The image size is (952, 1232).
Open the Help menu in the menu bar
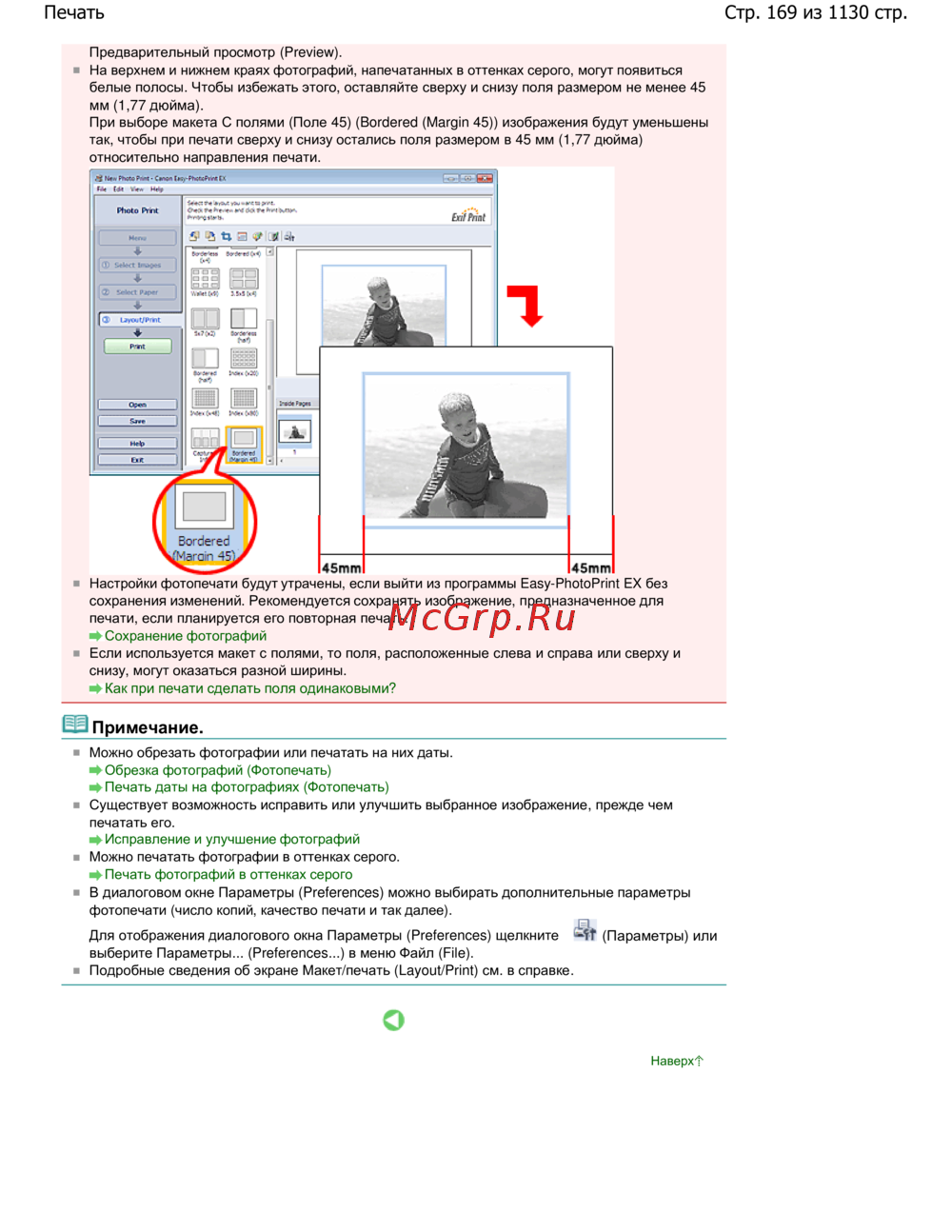coord(157,189)
